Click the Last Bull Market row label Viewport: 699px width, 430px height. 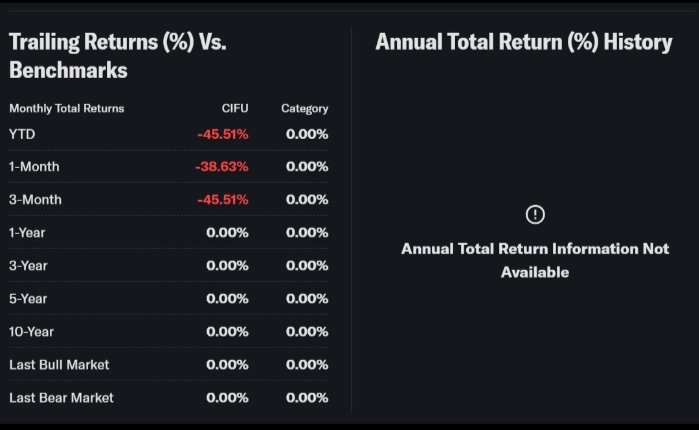tap(59, 365)
